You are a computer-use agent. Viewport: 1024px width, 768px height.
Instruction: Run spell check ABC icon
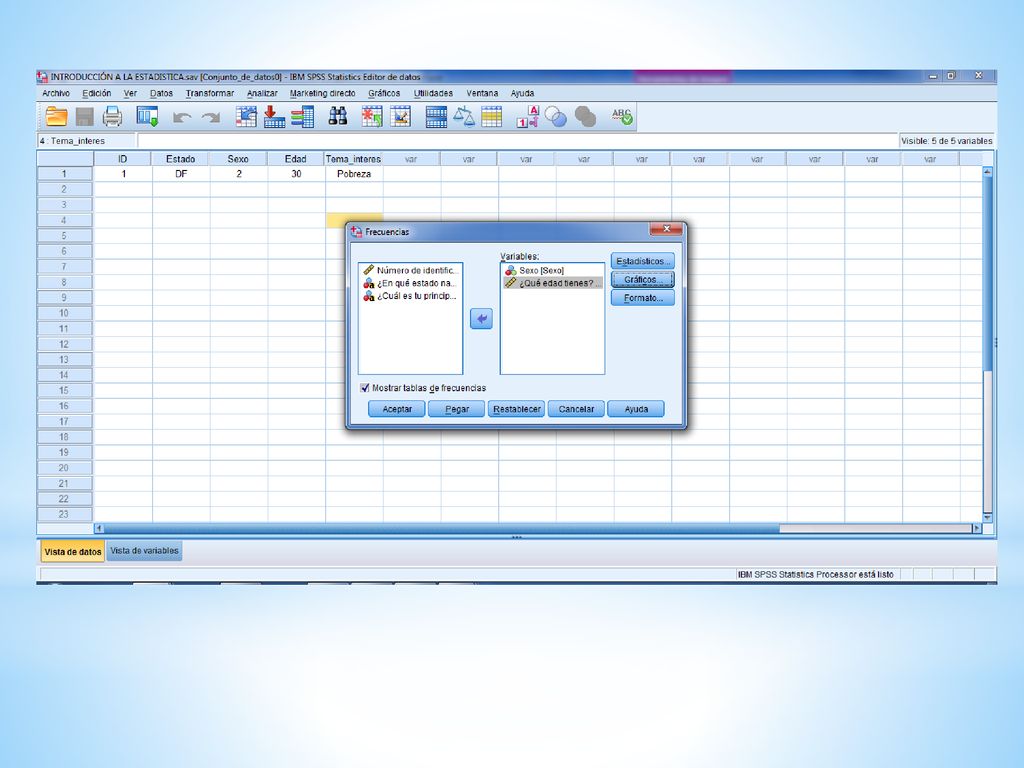tap(622, 117)
